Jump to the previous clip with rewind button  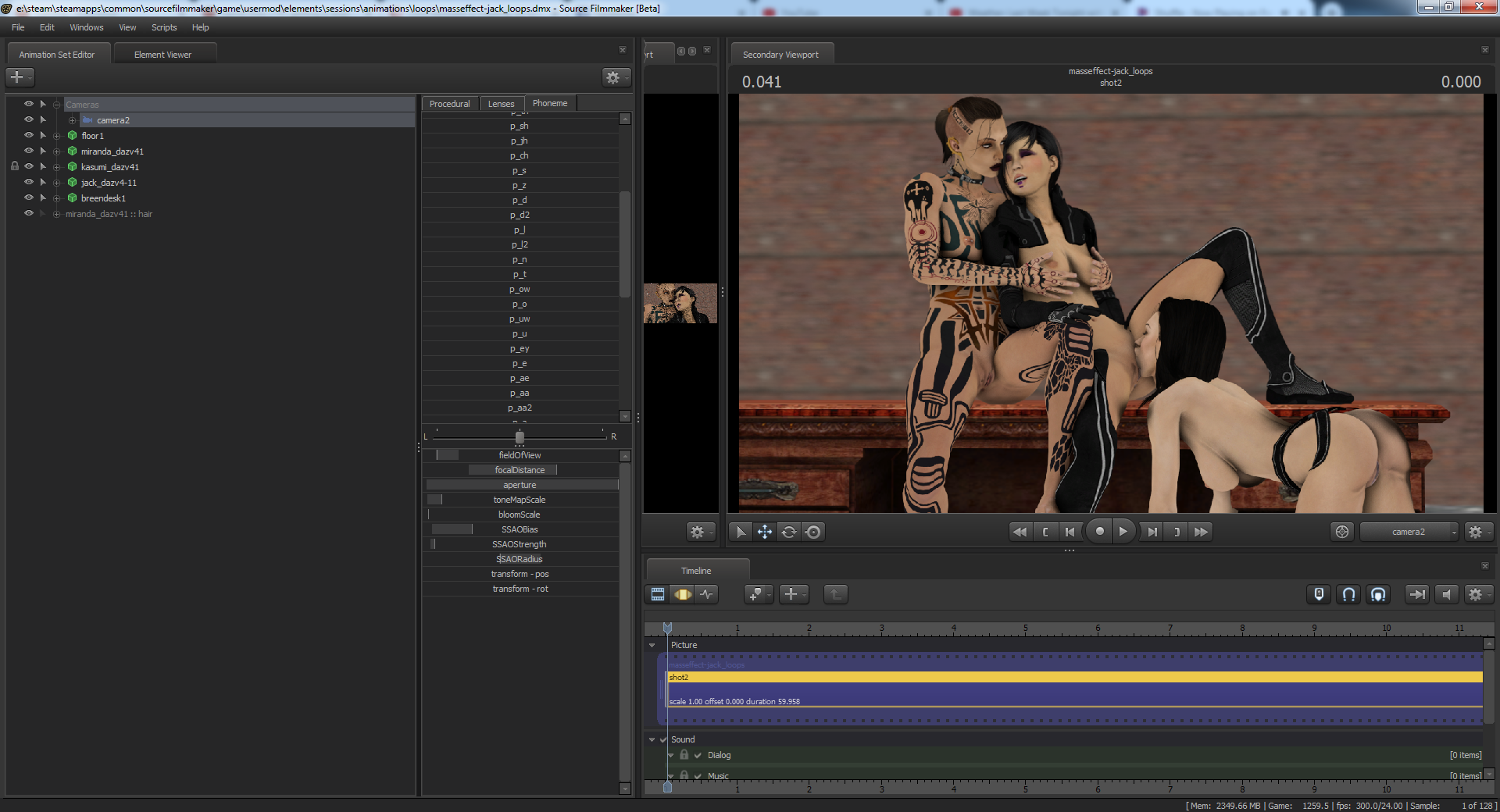(1020, 532)
